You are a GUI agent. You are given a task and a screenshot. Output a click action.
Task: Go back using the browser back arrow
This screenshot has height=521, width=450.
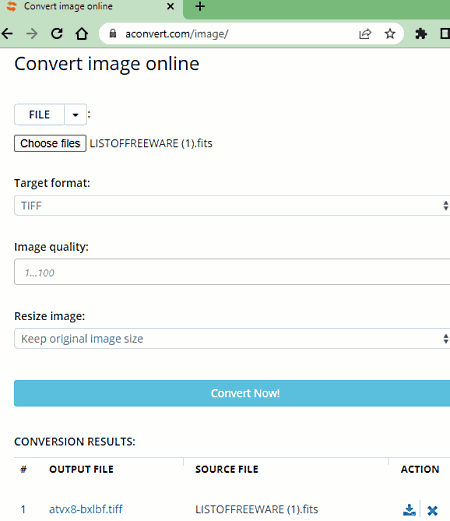click(x=7, y=34)
